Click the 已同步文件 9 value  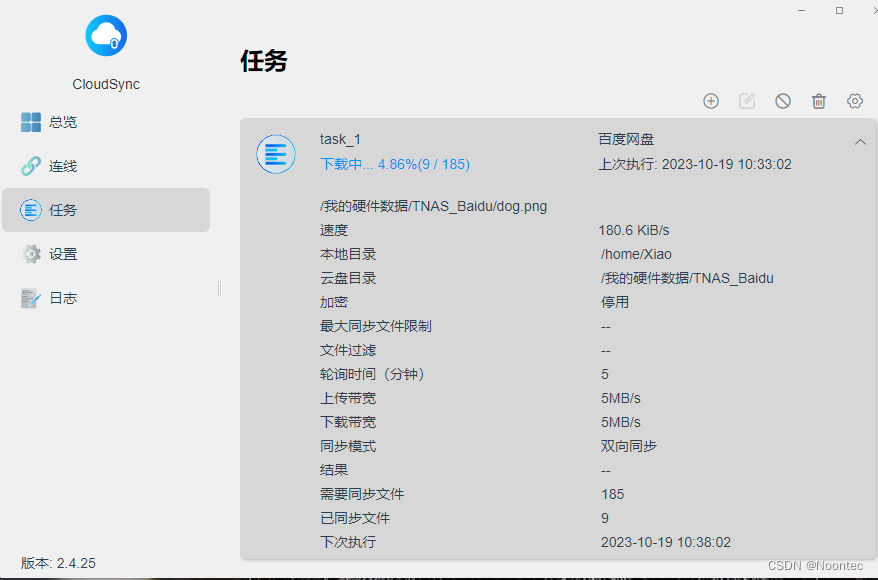pyautogui.click(x=605, y=518)
